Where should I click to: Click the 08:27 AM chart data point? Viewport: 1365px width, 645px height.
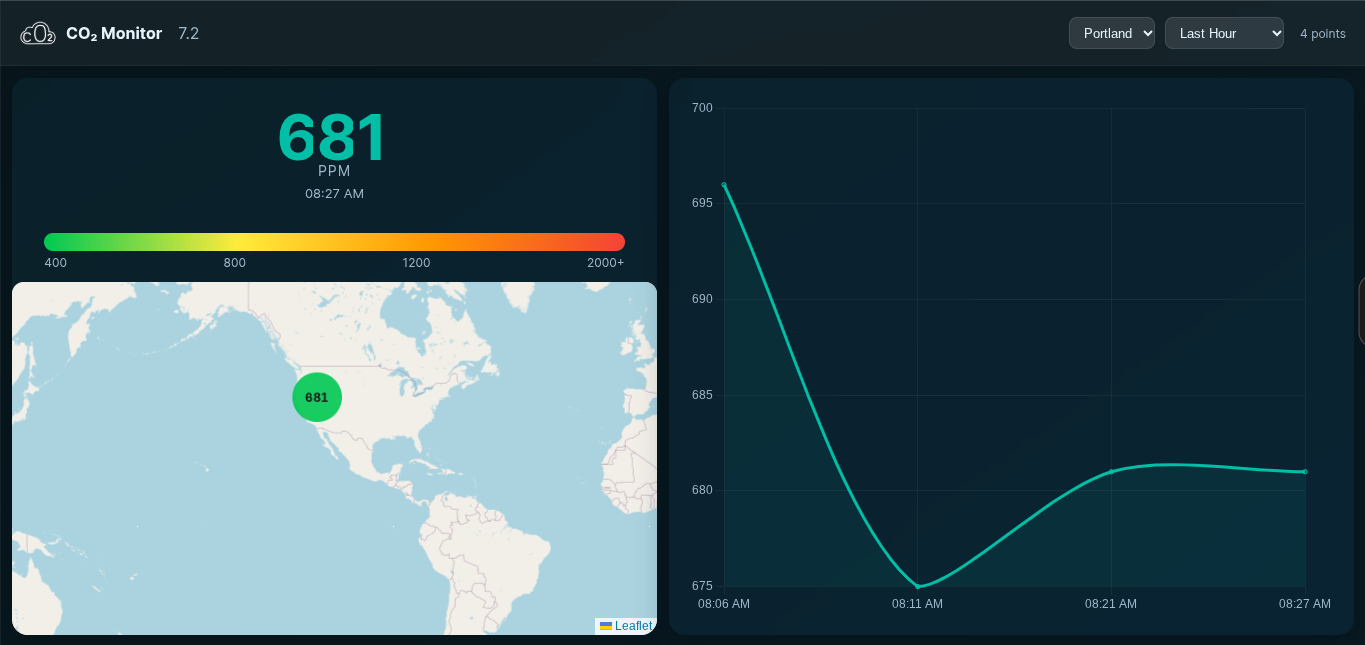(x=1305, y=472)
